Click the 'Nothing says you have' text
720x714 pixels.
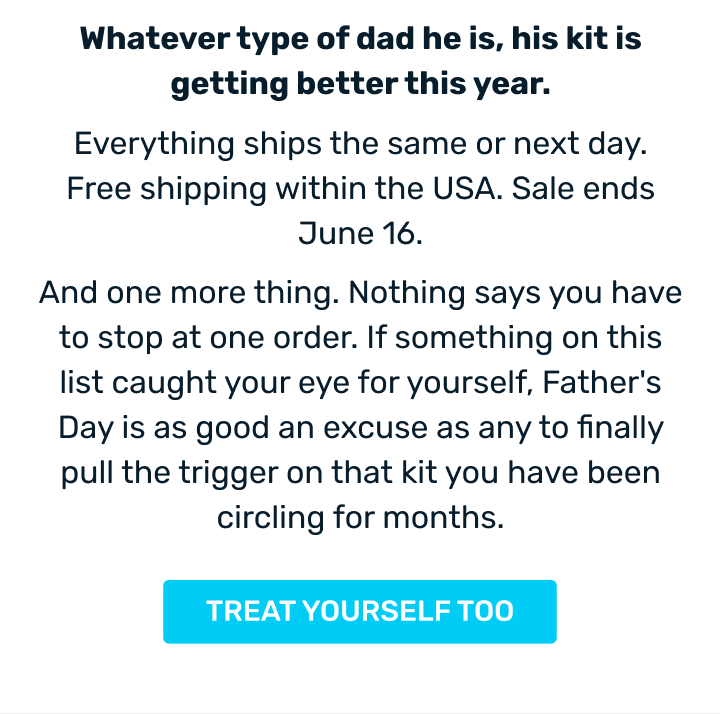click(x=515, y=294)
